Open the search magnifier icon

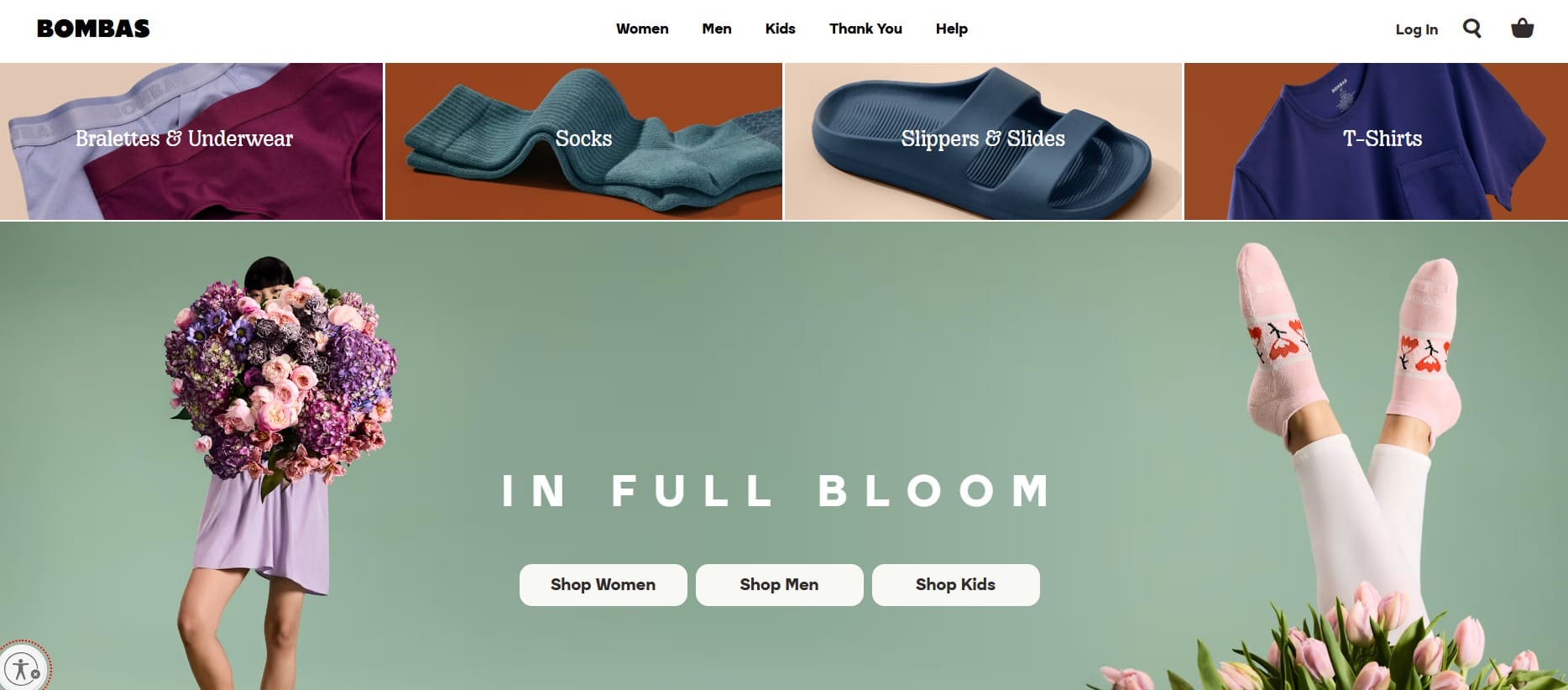(x=1471, y=29)
